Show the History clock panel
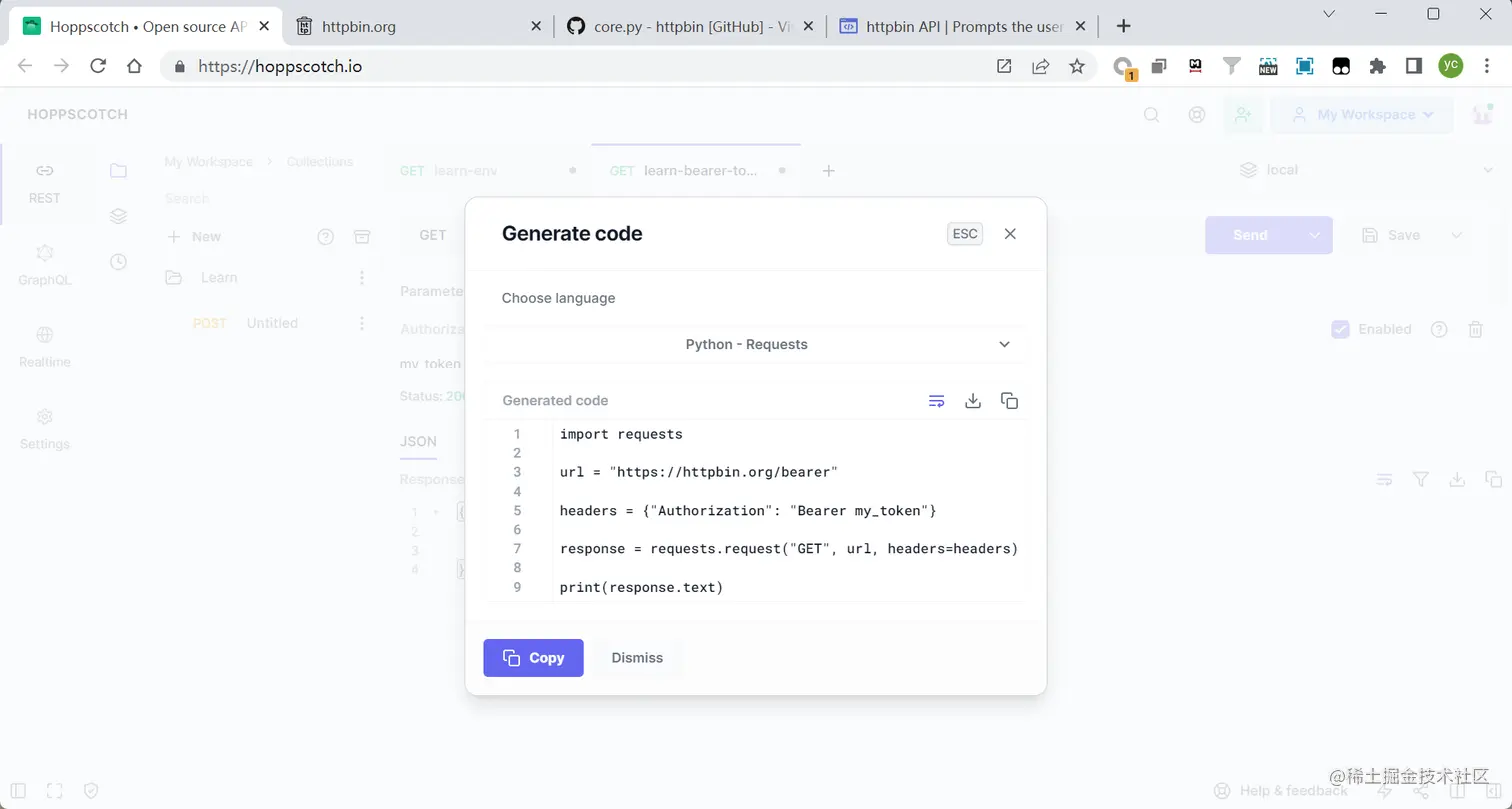This screenshot has width=1512, height=809. coord(118,262)
